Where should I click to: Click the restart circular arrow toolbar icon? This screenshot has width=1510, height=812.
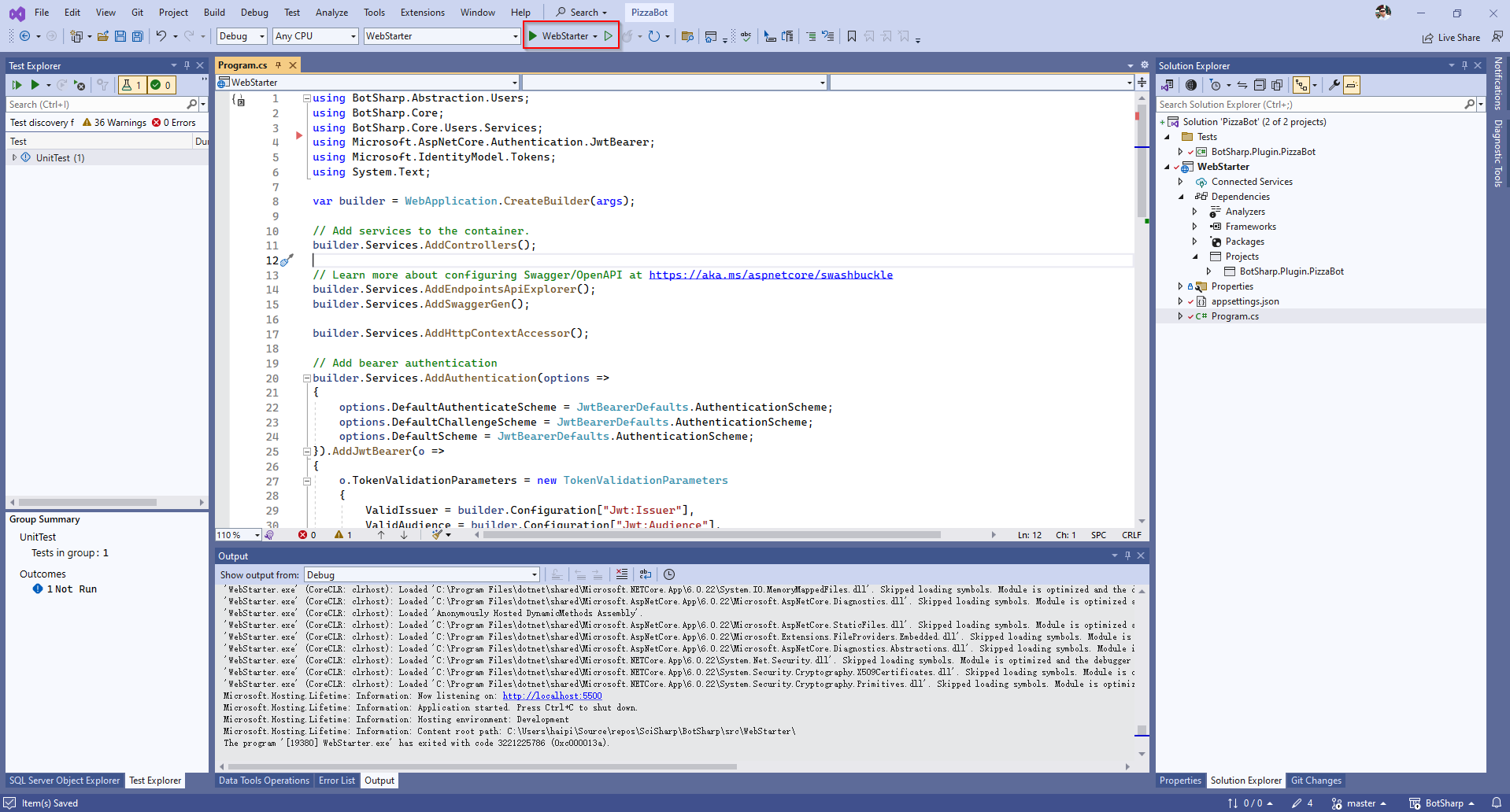[654, 36]
